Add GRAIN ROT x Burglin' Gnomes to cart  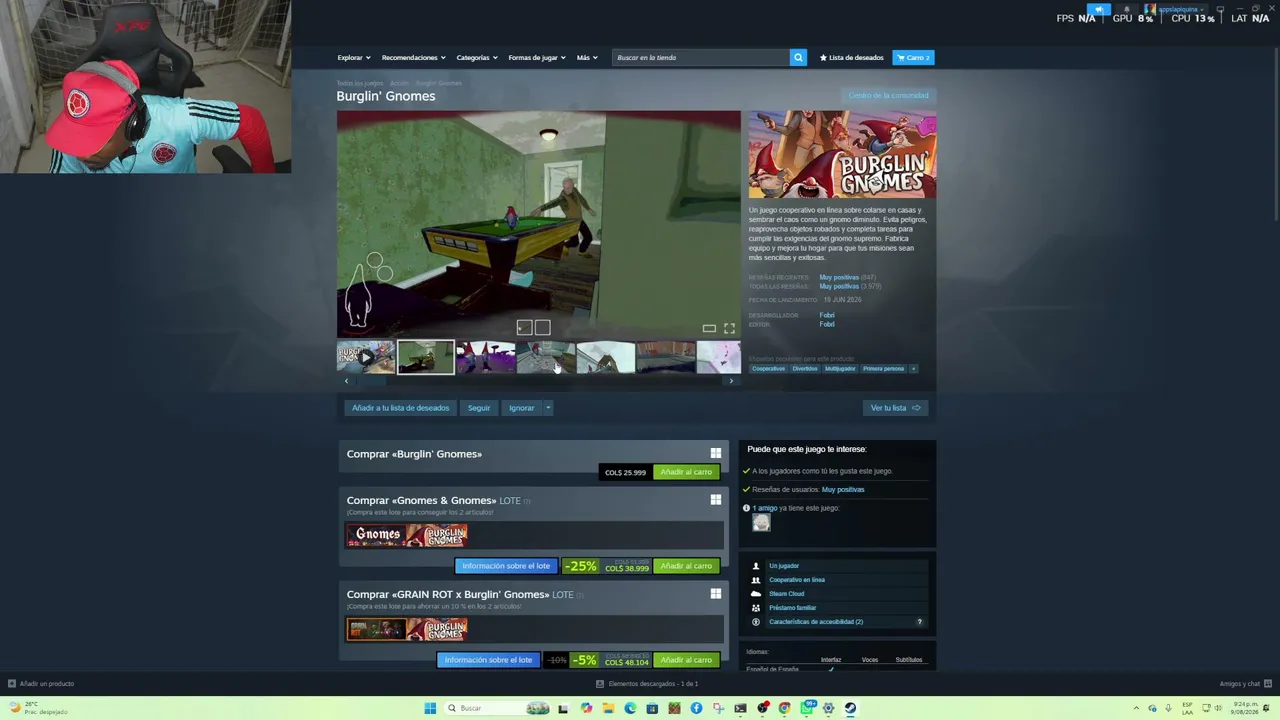686,660
